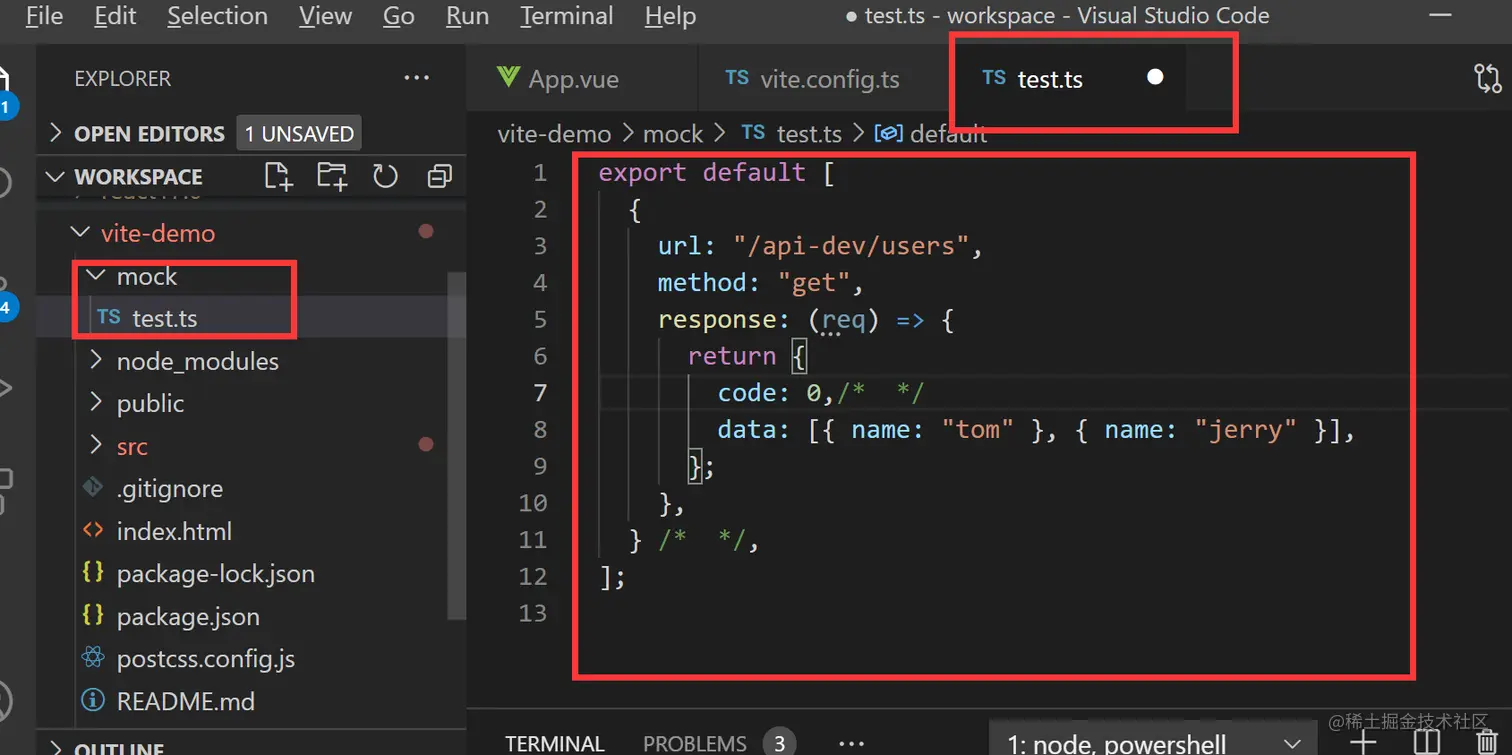Open the compare changes icon in editor toolbar
The height and width of the screenshot is (755, 1512).
tap(1487, 79)
